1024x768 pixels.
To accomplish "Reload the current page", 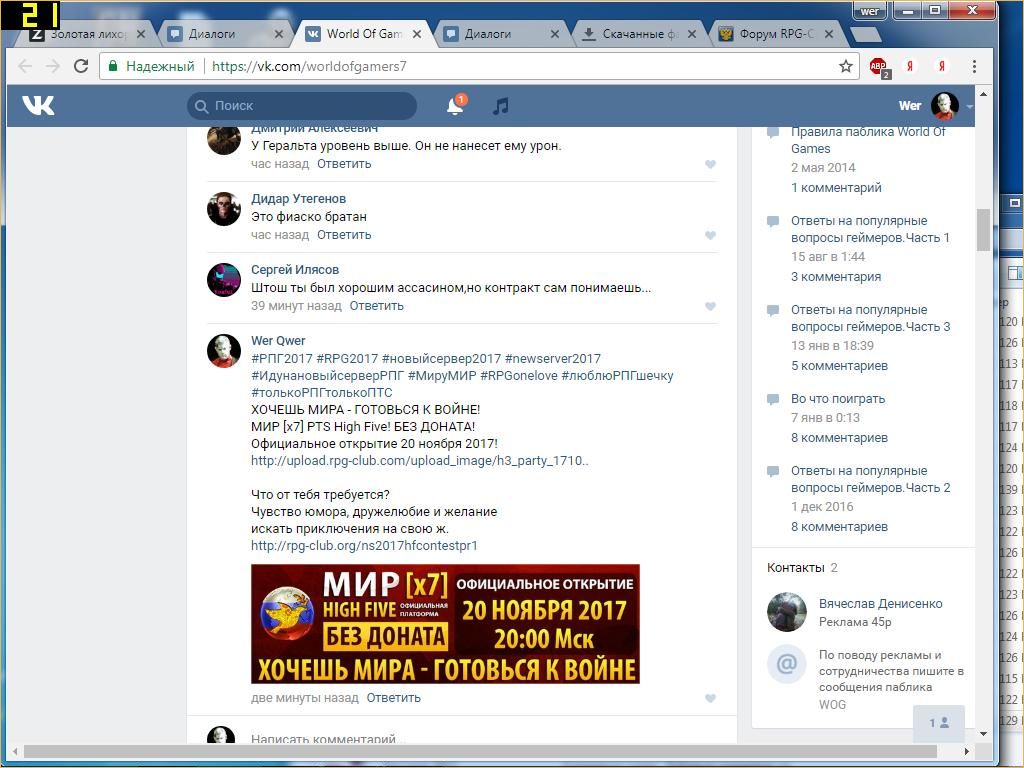I will coord(81,66).
